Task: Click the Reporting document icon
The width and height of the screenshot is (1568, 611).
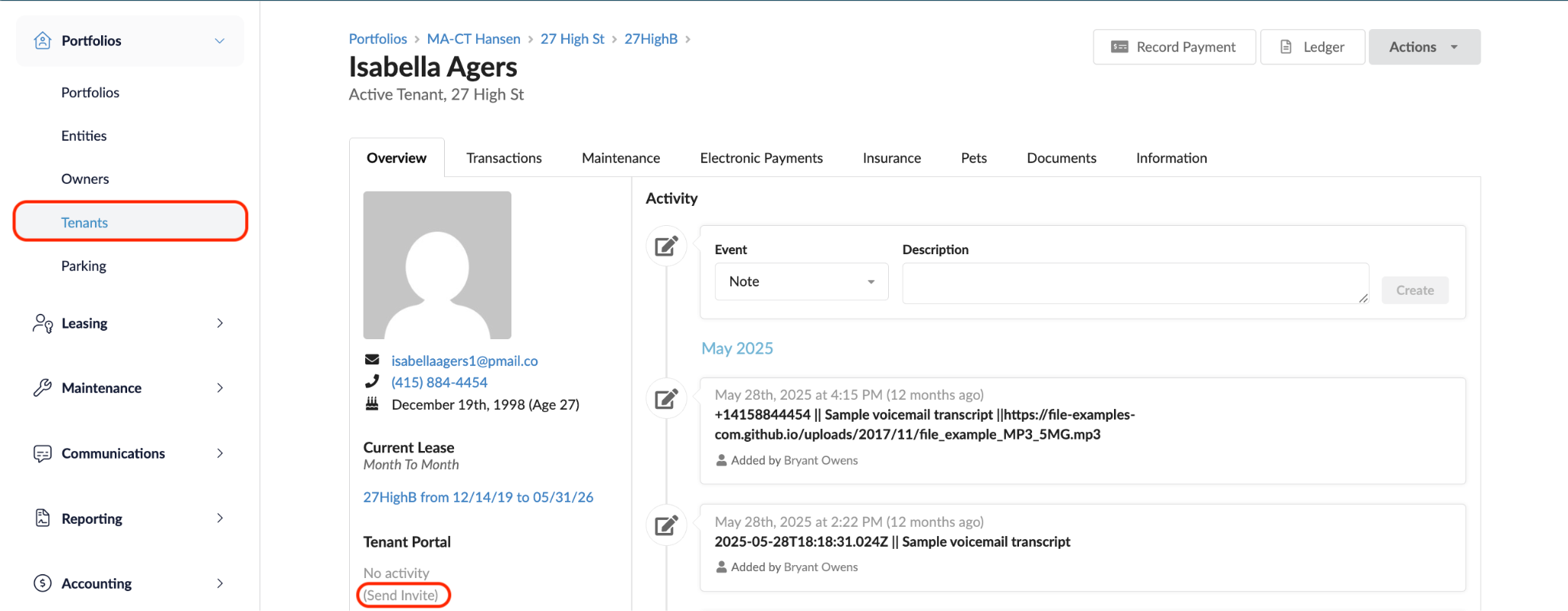Action: point(43,518)
